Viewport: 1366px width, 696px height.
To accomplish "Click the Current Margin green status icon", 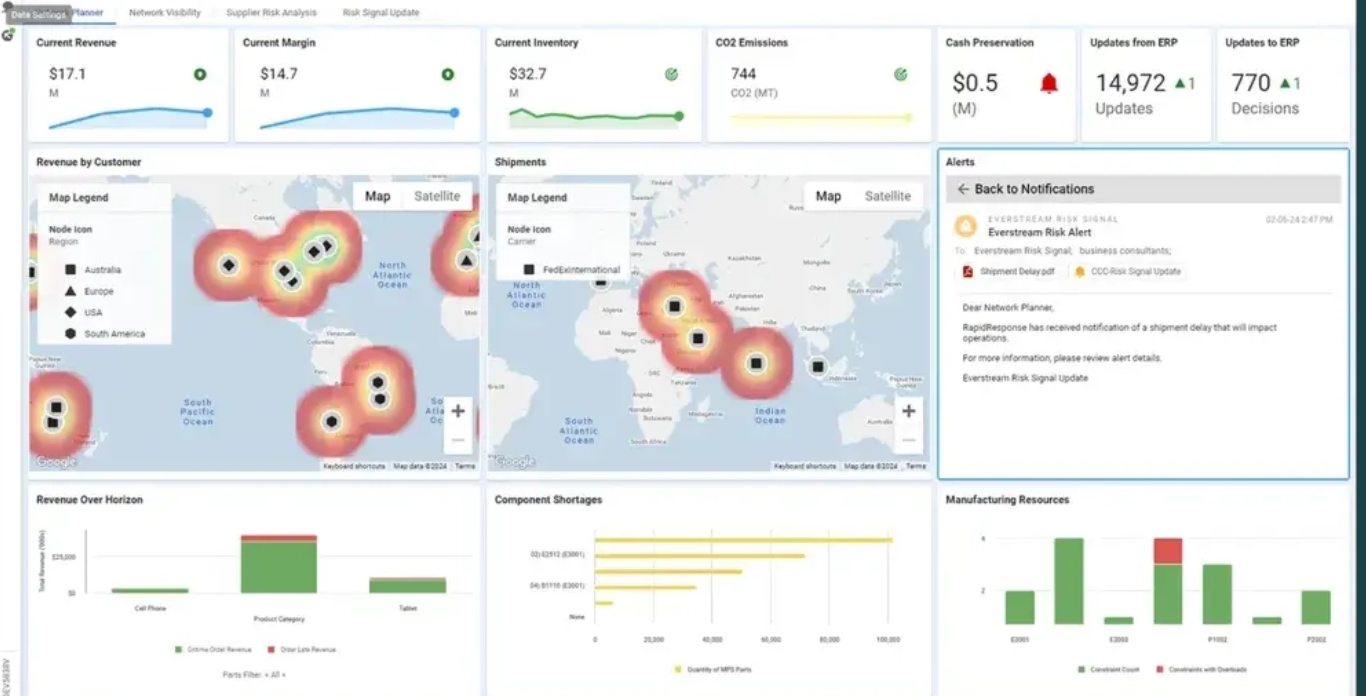I will click(x=448, y=74).
